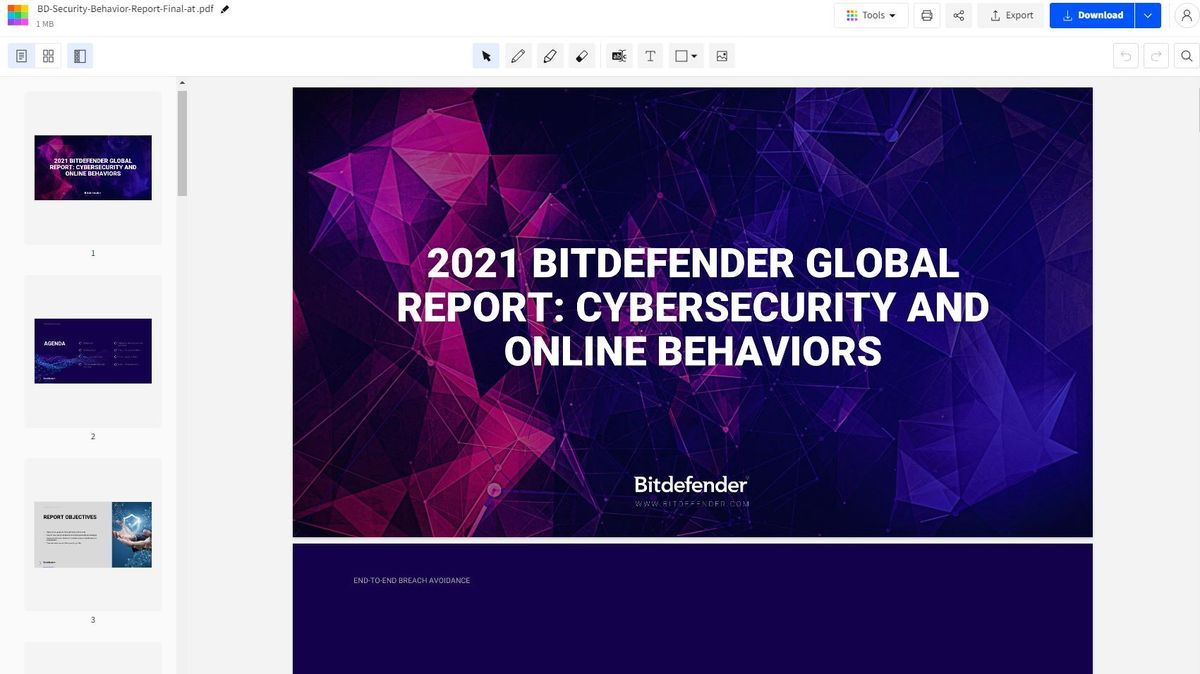1200x674 pixels.
Task: Pick the highlighter annotation tool
Action: click(x=550, y=56)
